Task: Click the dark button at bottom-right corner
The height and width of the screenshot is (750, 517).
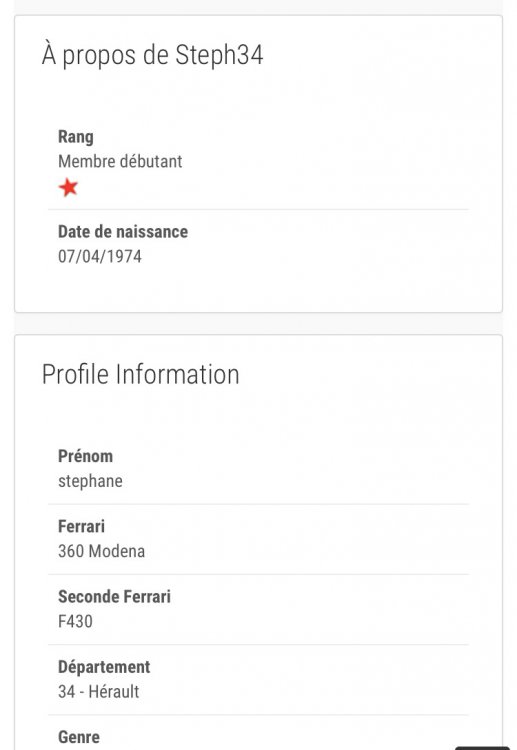Action: click(x=482, y=748)
